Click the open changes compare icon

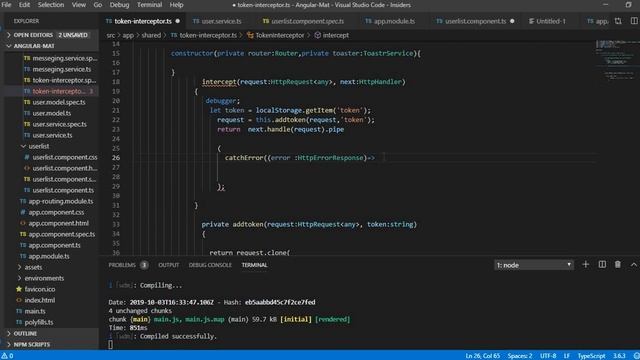click(618, 21)
